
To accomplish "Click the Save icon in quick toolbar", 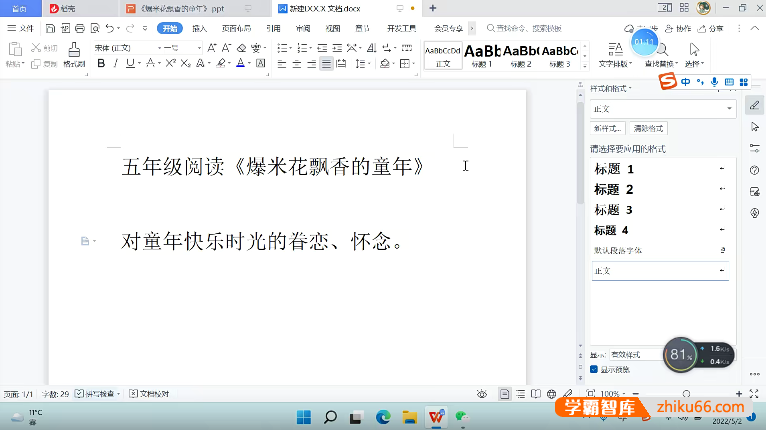I will (x=50, y=28).
